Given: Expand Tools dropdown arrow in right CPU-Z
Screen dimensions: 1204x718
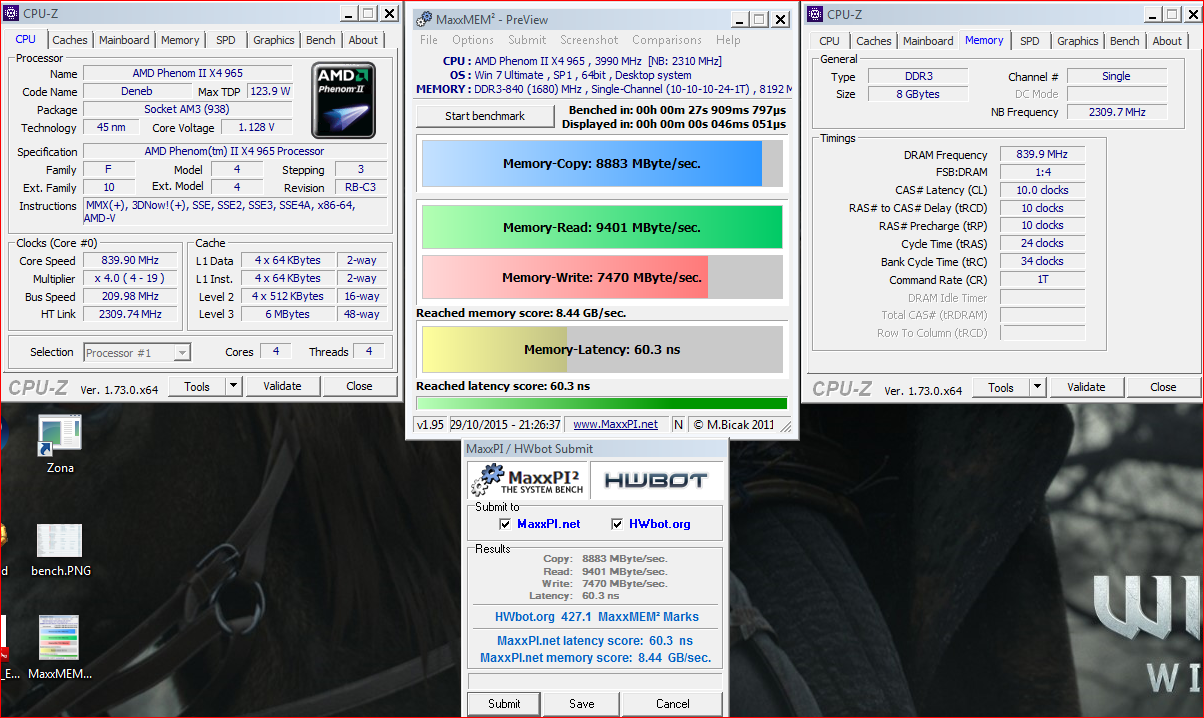Looking at the screenshot, I should (1037, 387).
